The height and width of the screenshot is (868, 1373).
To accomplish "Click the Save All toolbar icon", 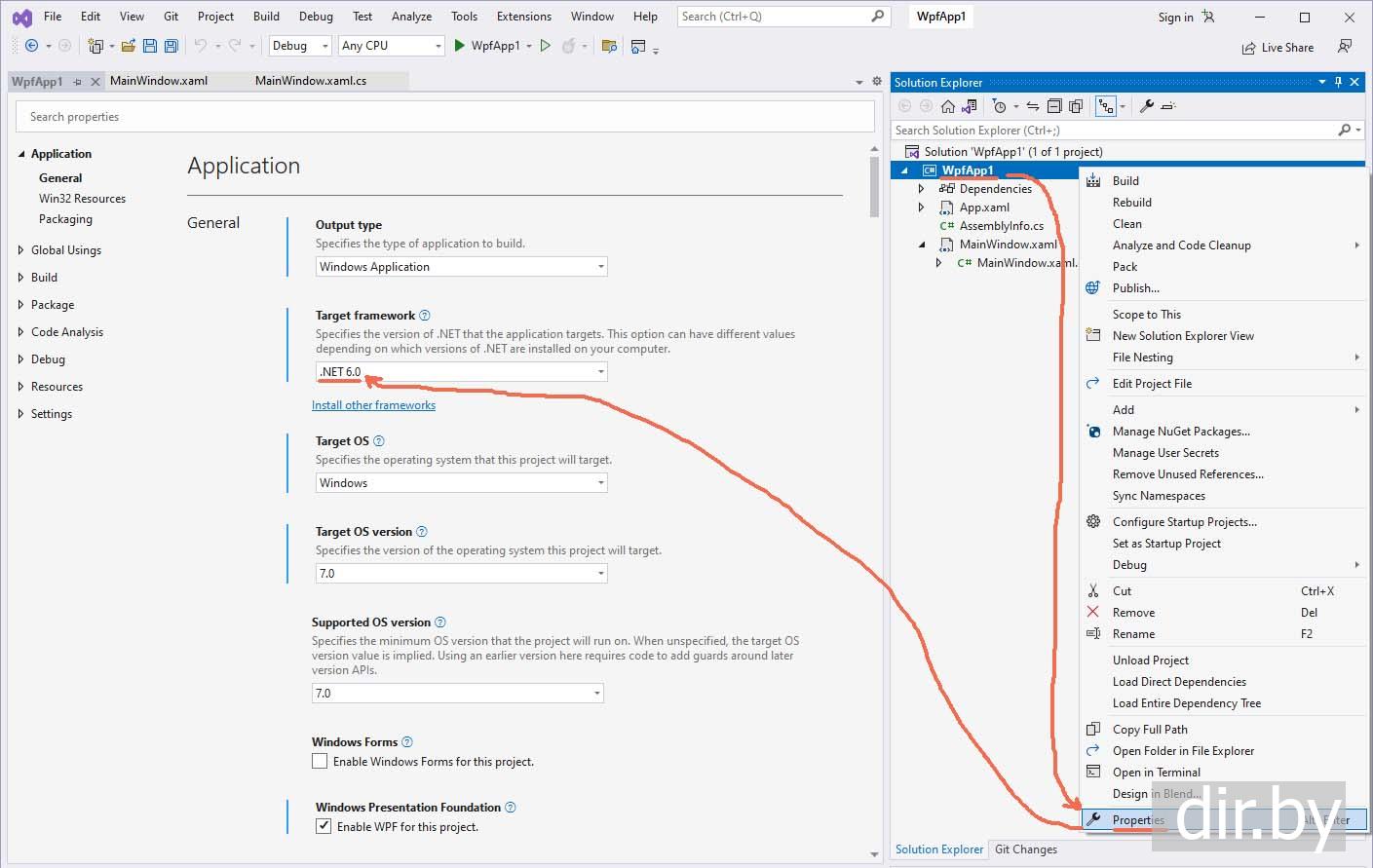I will pyautogui.click(x=172, y=46).
